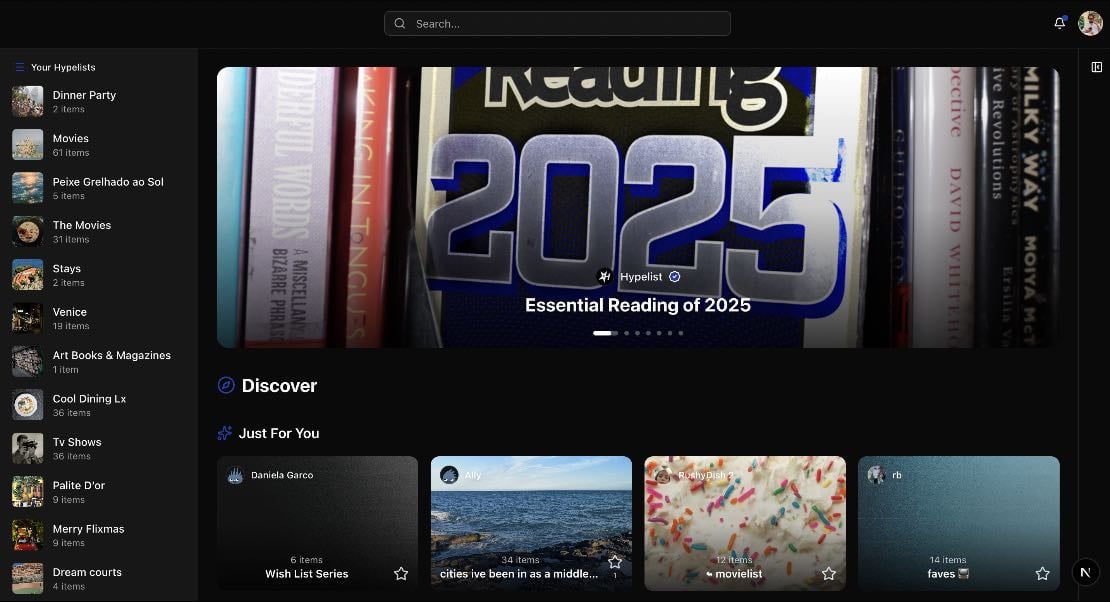Open rb's avatar on faves card

coord(876,475)
